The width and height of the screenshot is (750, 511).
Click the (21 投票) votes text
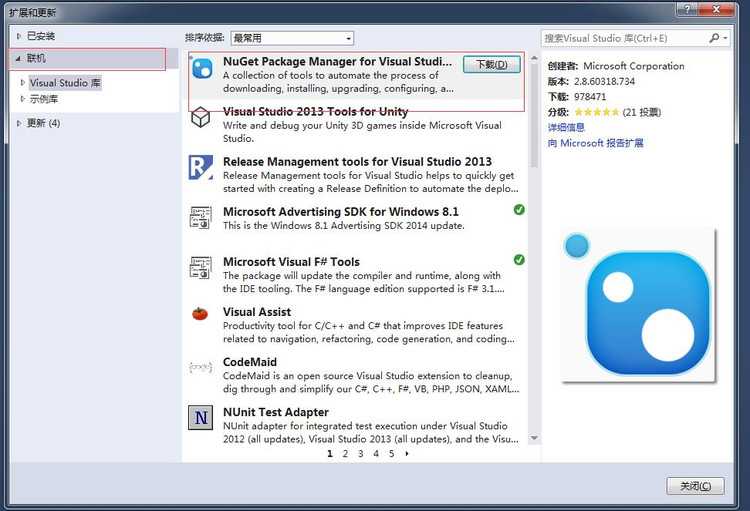[642, 112]
